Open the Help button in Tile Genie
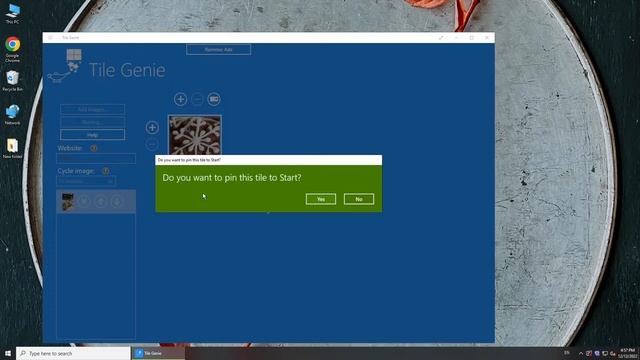Image resolution: width=640 pixels, height=360 pixels. point(92,135)
